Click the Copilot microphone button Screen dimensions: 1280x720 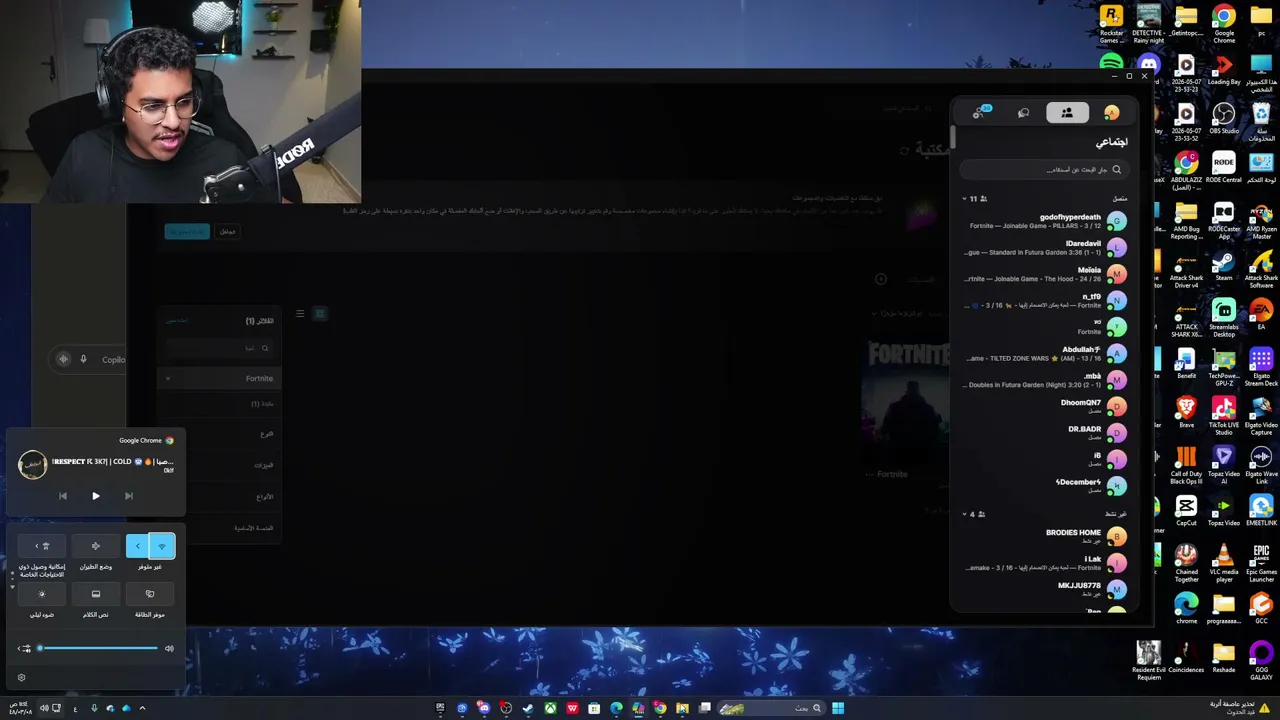(x=83, y=359)
